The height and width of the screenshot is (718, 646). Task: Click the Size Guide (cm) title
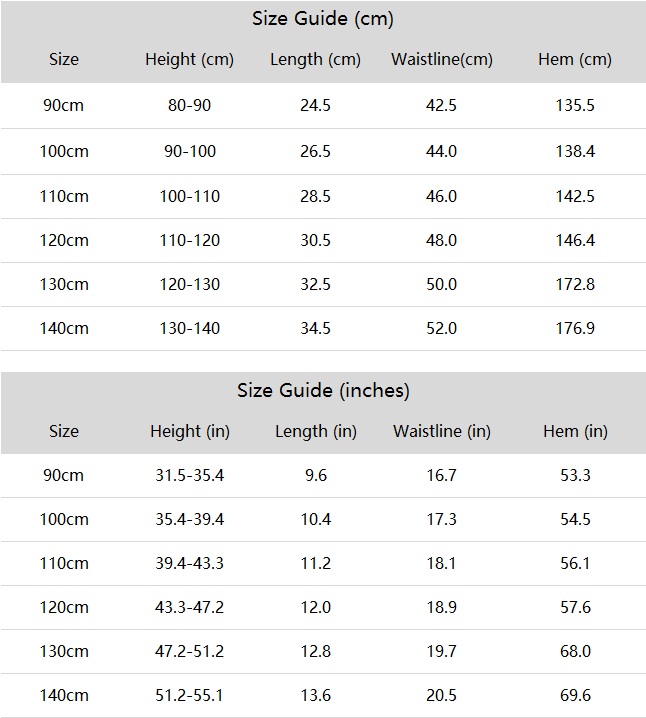(x=323, y=19)
